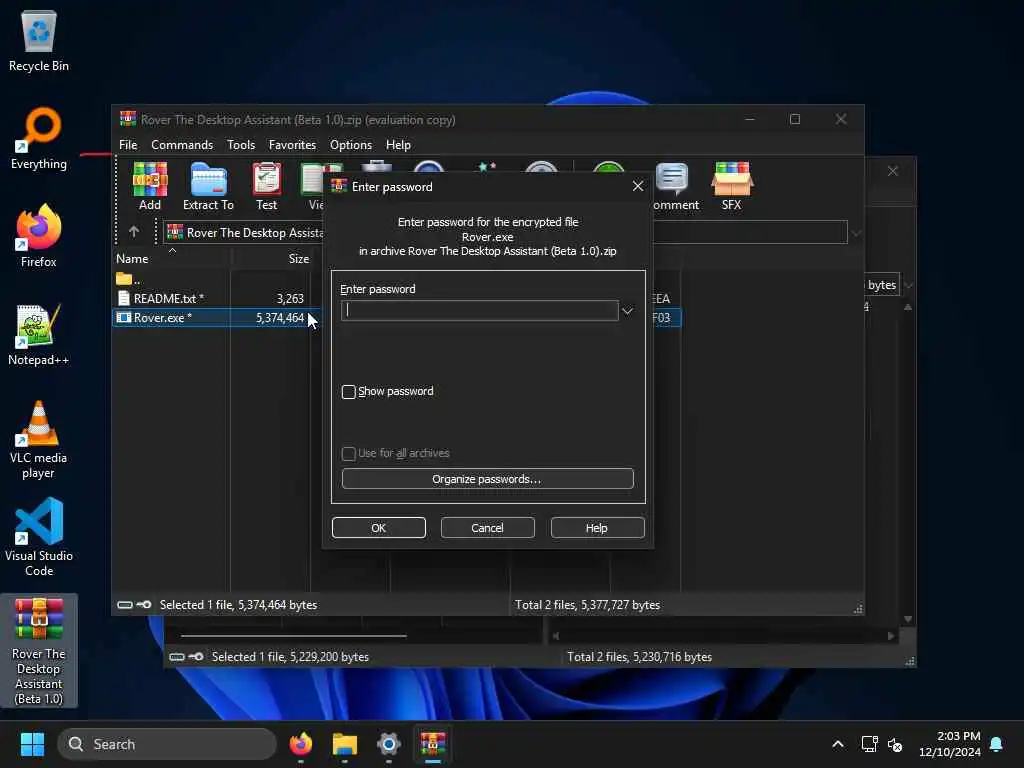Viewport: 1024px width, 768px height.
Task: Click the taskbar Search box
Action: (167, 744)
